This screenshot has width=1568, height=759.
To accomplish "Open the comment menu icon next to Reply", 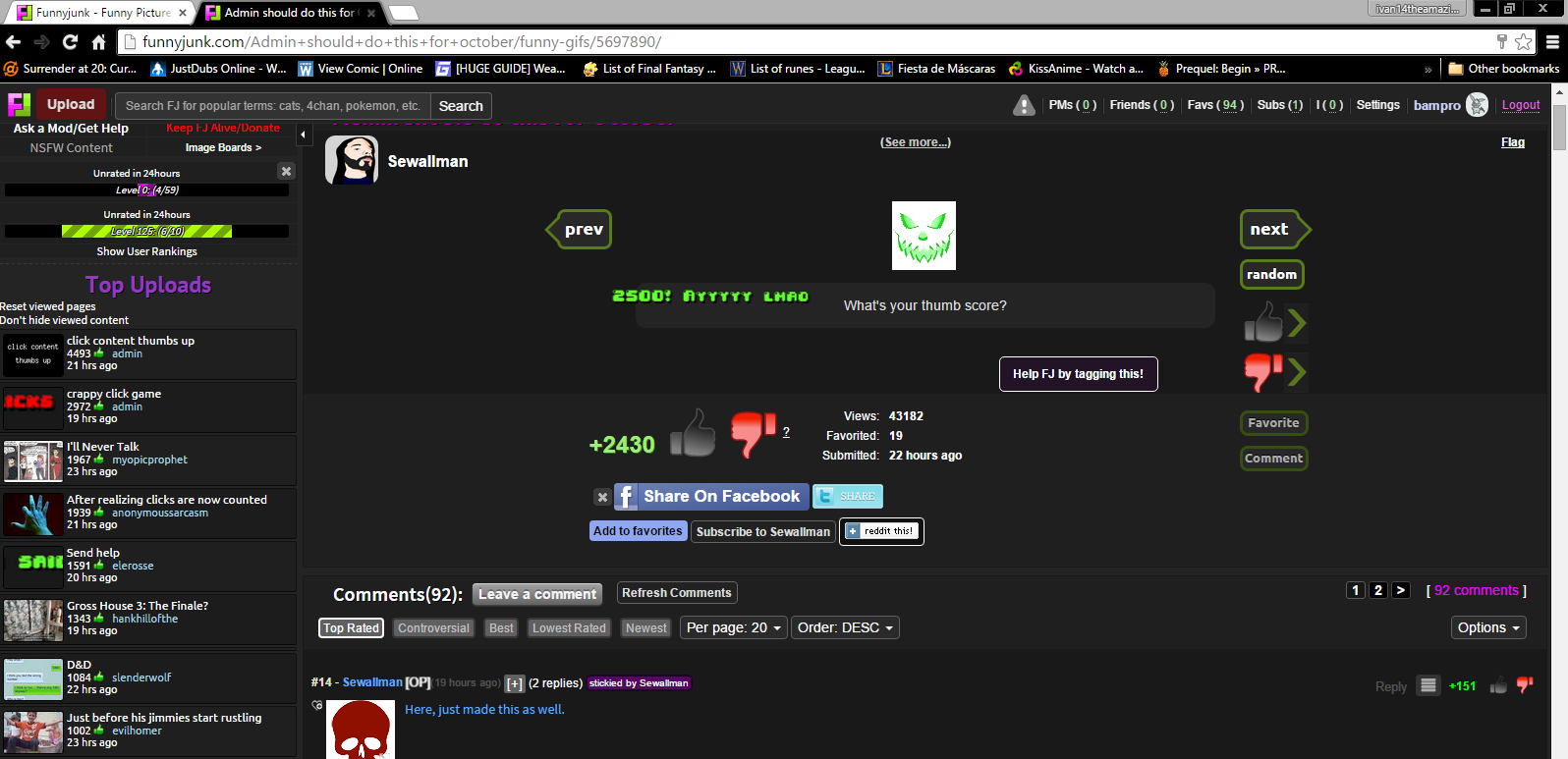I will click(1428, 685).
